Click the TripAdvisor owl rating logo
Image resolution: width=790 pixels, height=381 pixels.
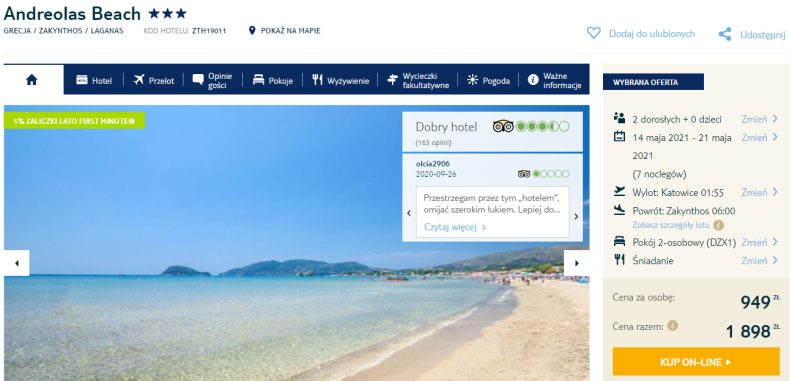point(503,126)
